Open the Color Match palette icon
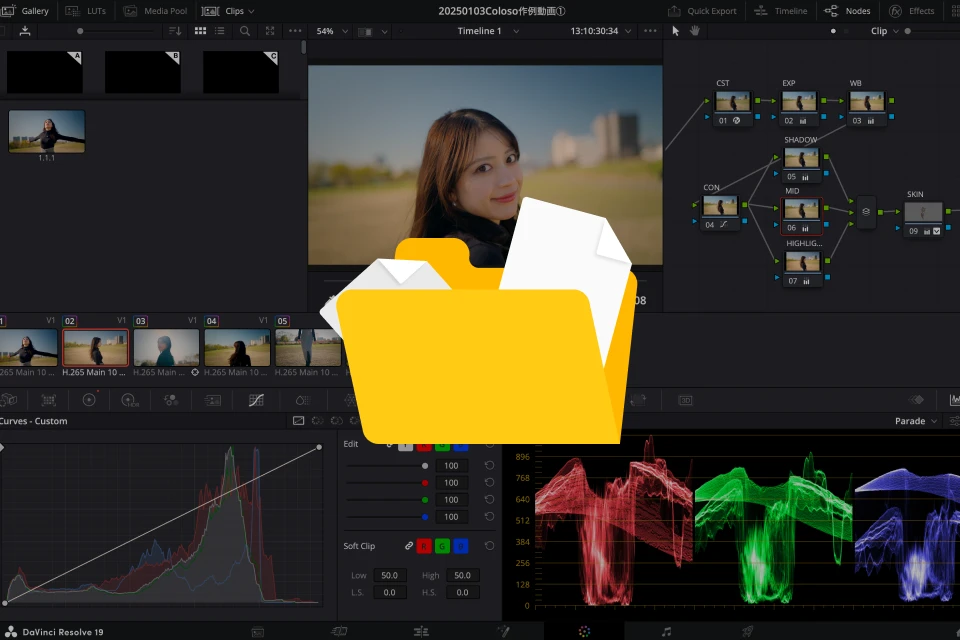The image size is (960, 640). (x=48, y=400)
